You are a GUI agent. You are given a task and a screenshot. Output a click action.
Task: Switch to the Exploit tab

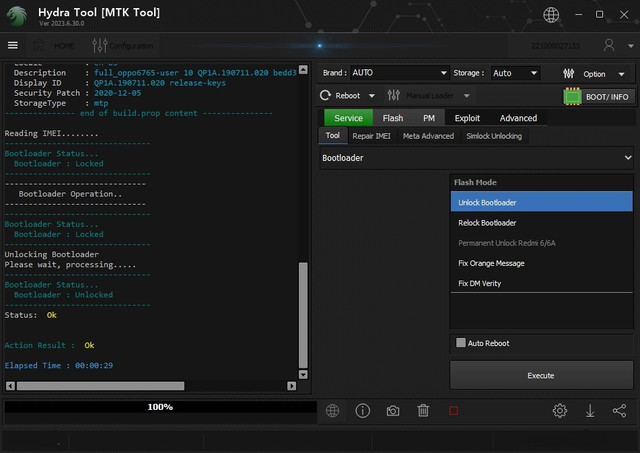467,118
